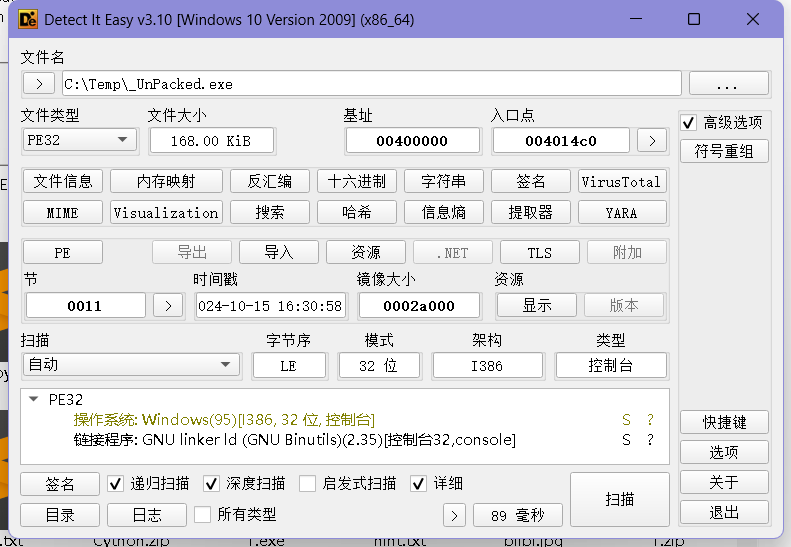Click the S link on the 链接程序 row
This screenshot has width=791, height=547.
pyautogui.click(x=627, y=440)
